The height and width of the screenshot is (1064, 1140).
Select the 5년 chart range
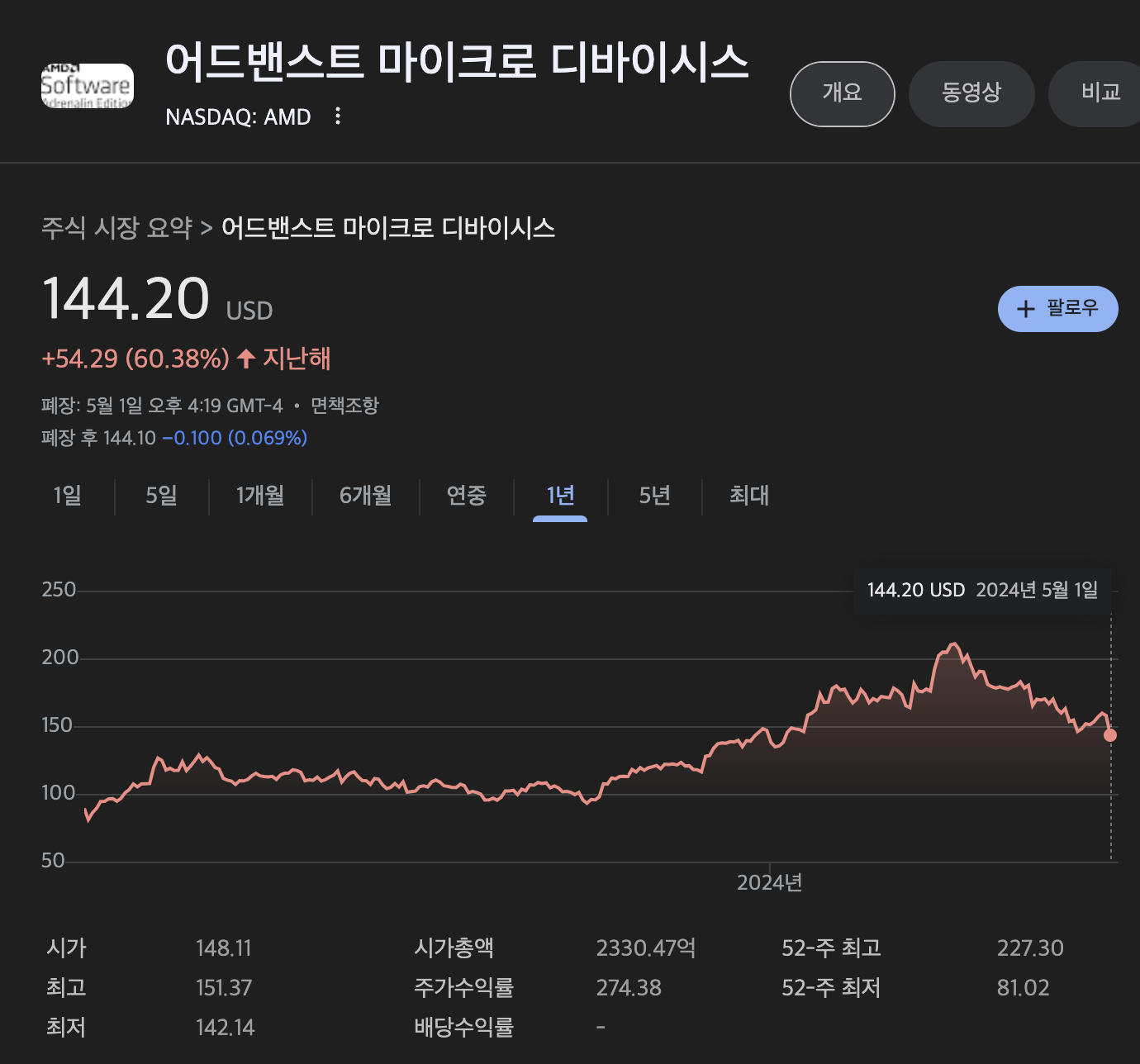tap(655, 496)
